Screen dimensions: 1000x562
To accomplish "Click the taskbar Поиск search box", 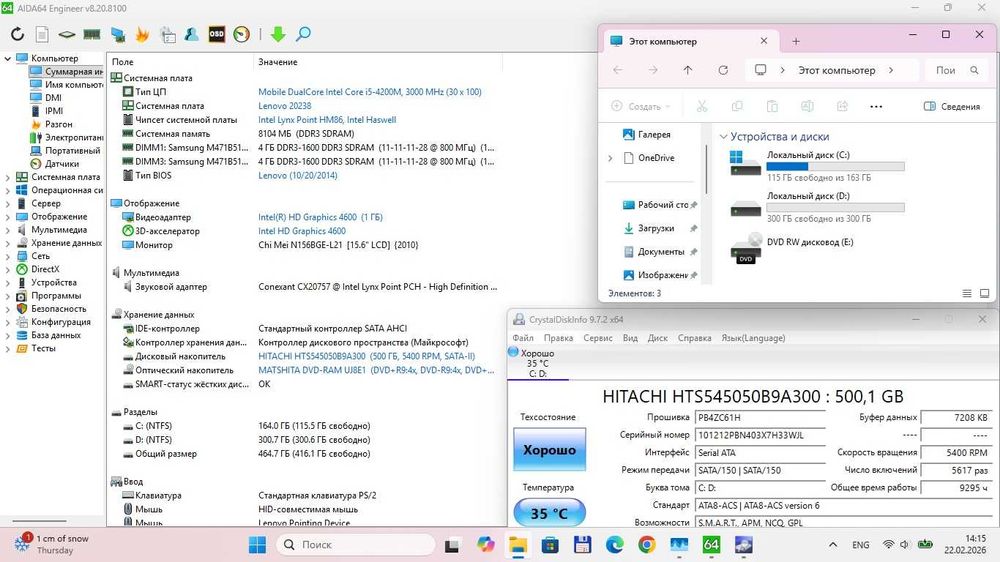I will point(356,545).
